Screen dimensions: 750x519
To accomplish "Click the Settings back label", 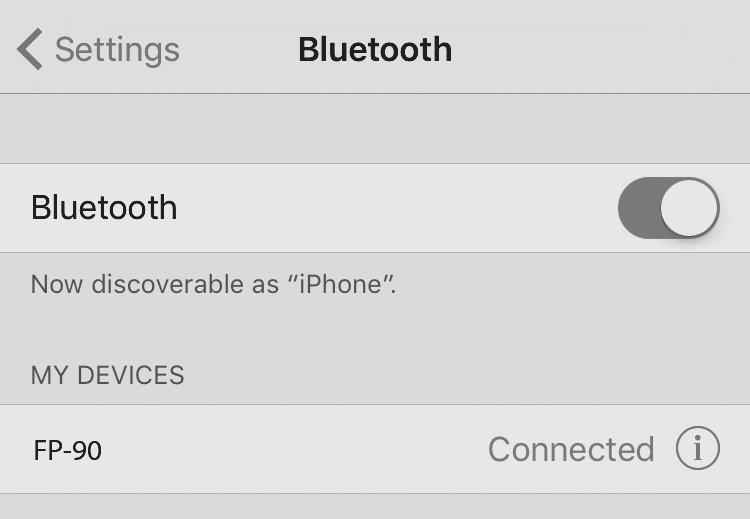I will (x=117, y=50).
